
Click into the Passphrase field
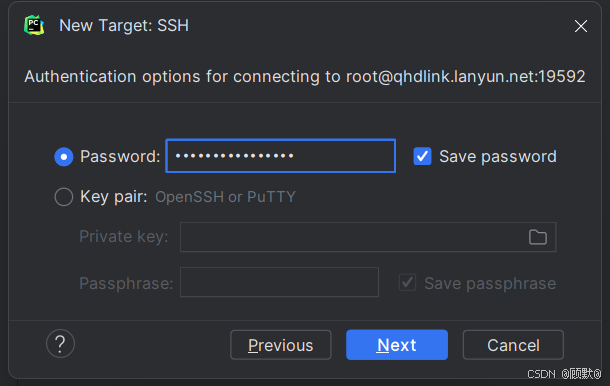pos(279,282)
